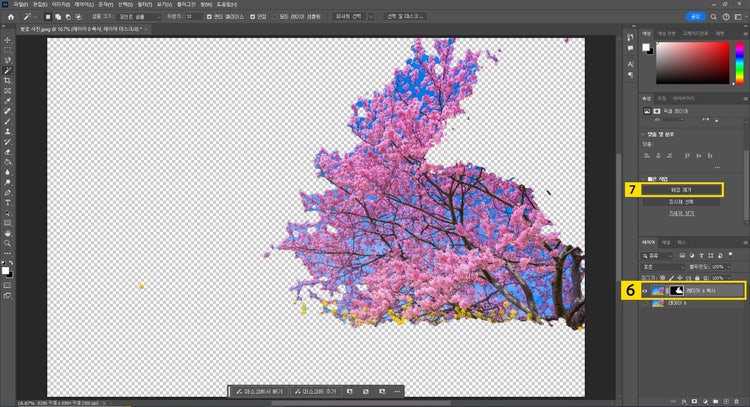This screenshot has width=750, height=407.
Task: Select the Dodge tool
Action: [7, 182]
